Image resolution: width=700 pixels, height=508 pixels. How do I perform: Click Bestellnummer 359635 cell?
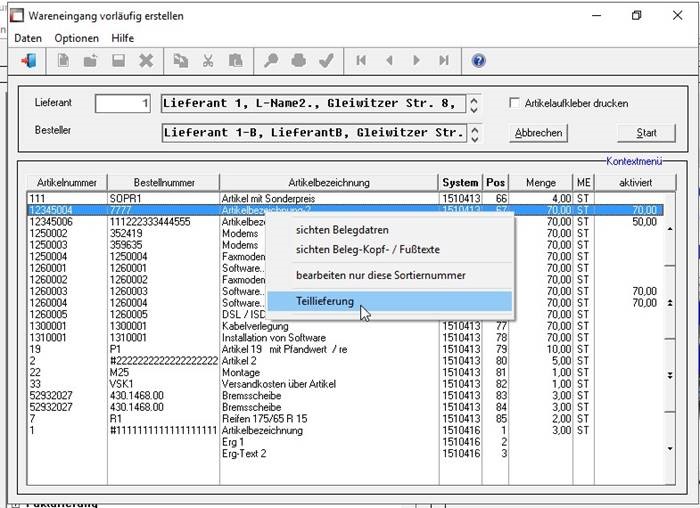[126, 245]
